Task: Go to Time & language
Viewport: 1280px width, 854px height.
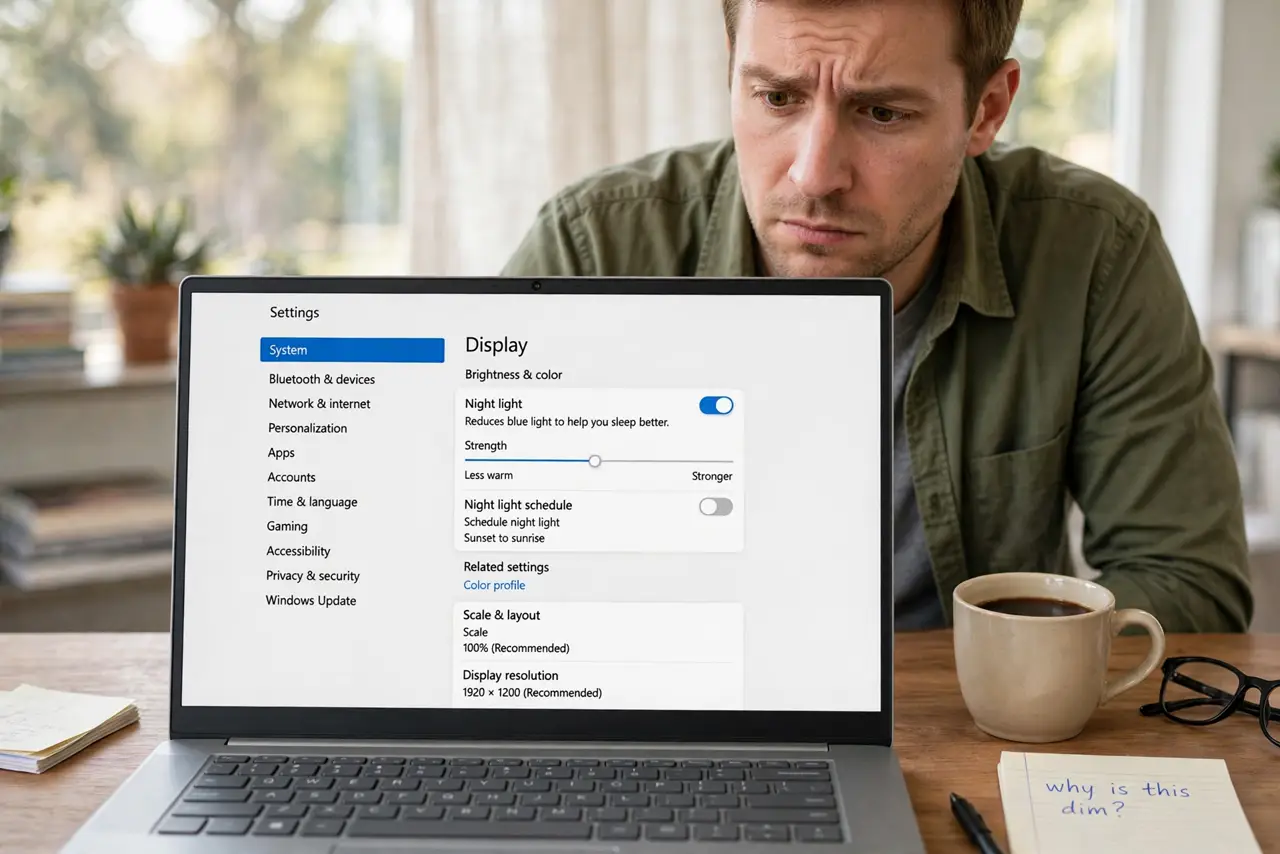Action: tap(312, 502)
